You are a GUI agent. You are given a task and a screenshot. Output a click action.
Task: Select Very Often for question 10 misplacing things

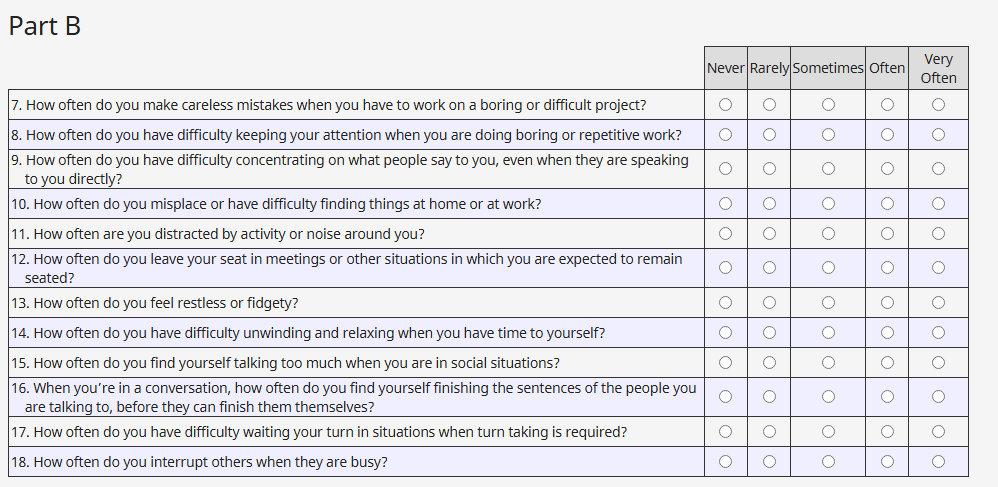click(938, 204)
